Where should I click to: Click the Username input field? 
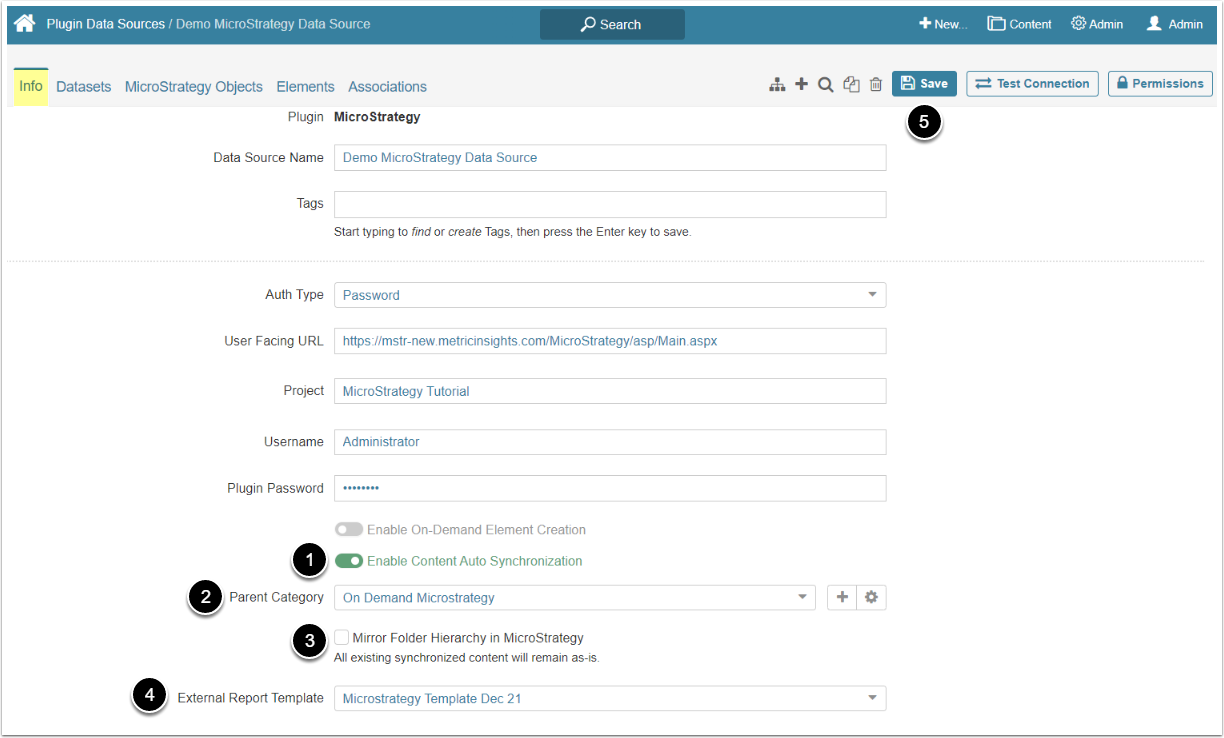pyautogui.click(x=610, y=442)
